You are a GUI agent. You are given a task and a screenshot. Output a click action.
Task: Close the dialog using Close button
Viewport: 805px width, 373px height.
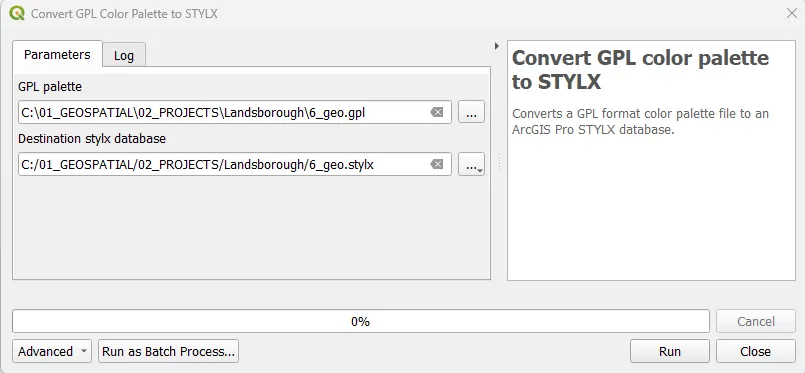point(756,351)
